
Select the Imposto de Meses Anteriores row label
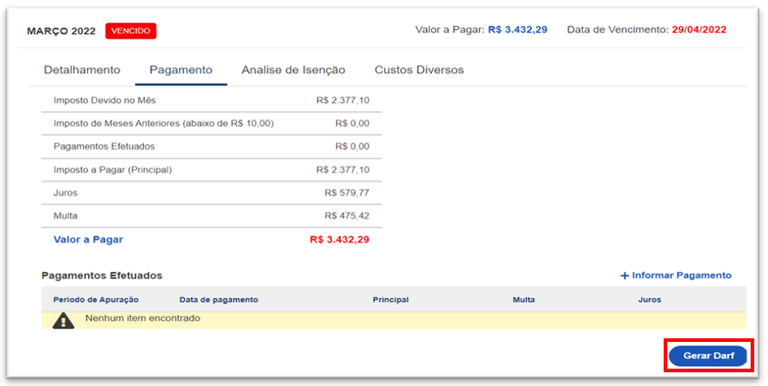[x=164, y=123]
